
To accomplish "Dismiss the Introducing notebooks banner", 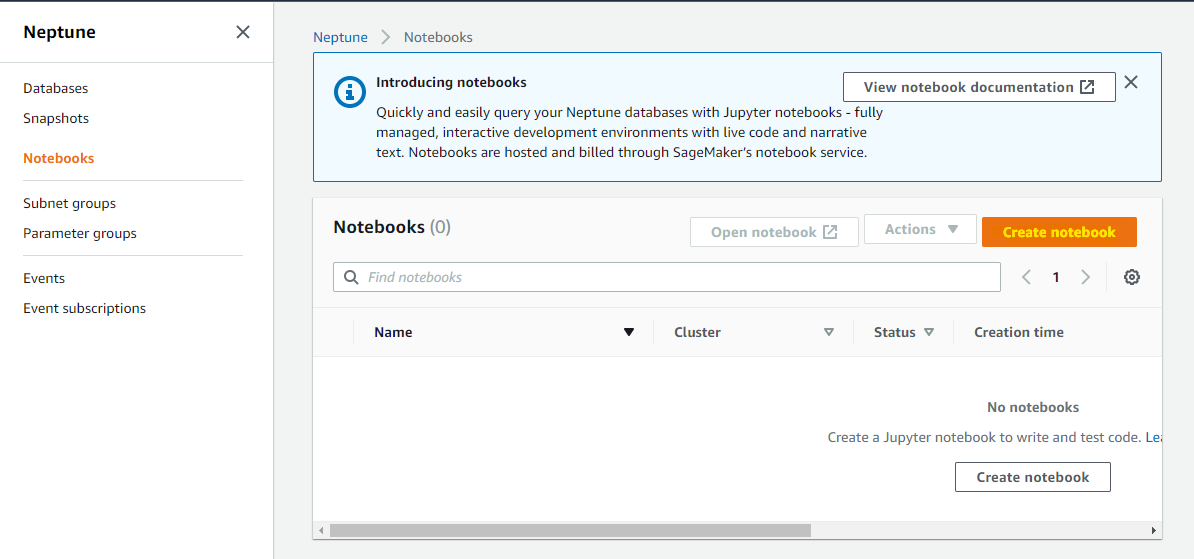I will pyautogui.click(x=1131, y=82).
